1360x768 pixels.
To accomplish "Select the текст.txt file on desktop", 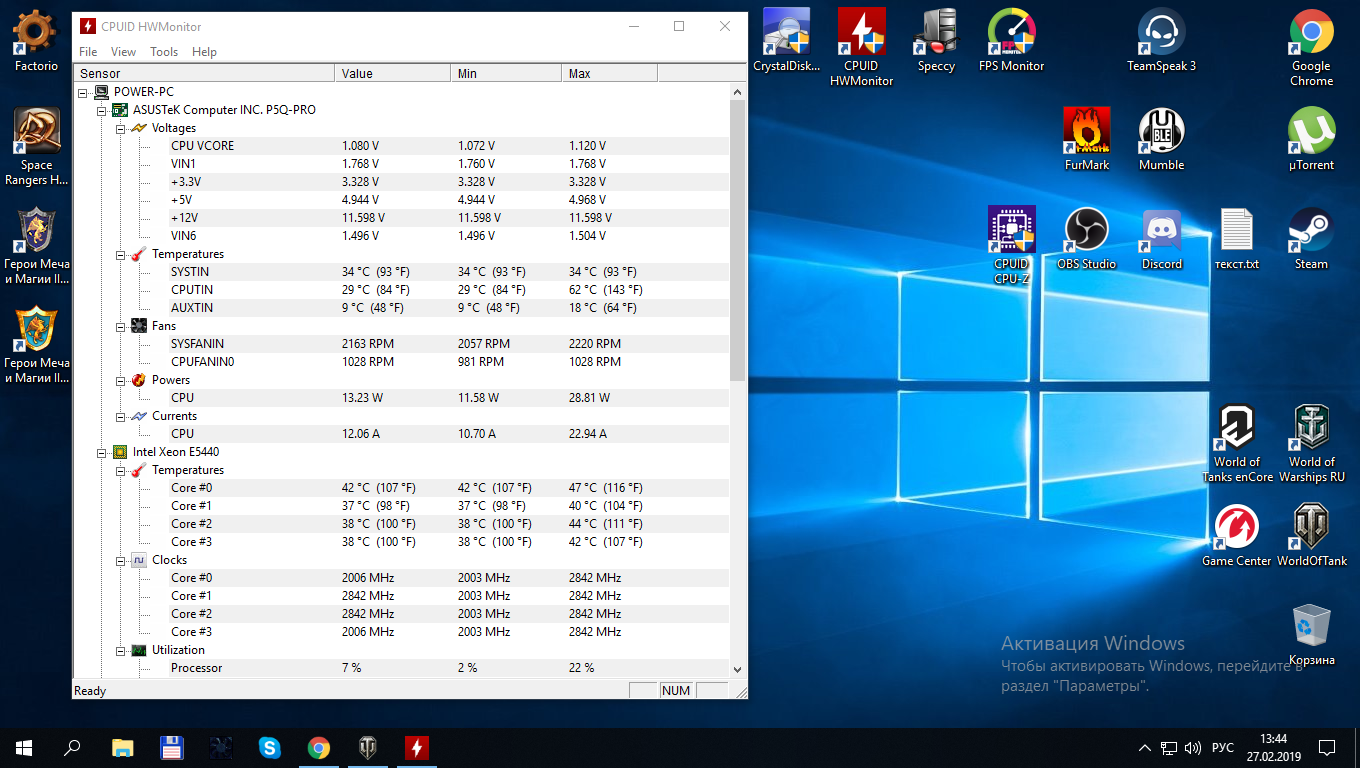I will tap(1236, 239).
